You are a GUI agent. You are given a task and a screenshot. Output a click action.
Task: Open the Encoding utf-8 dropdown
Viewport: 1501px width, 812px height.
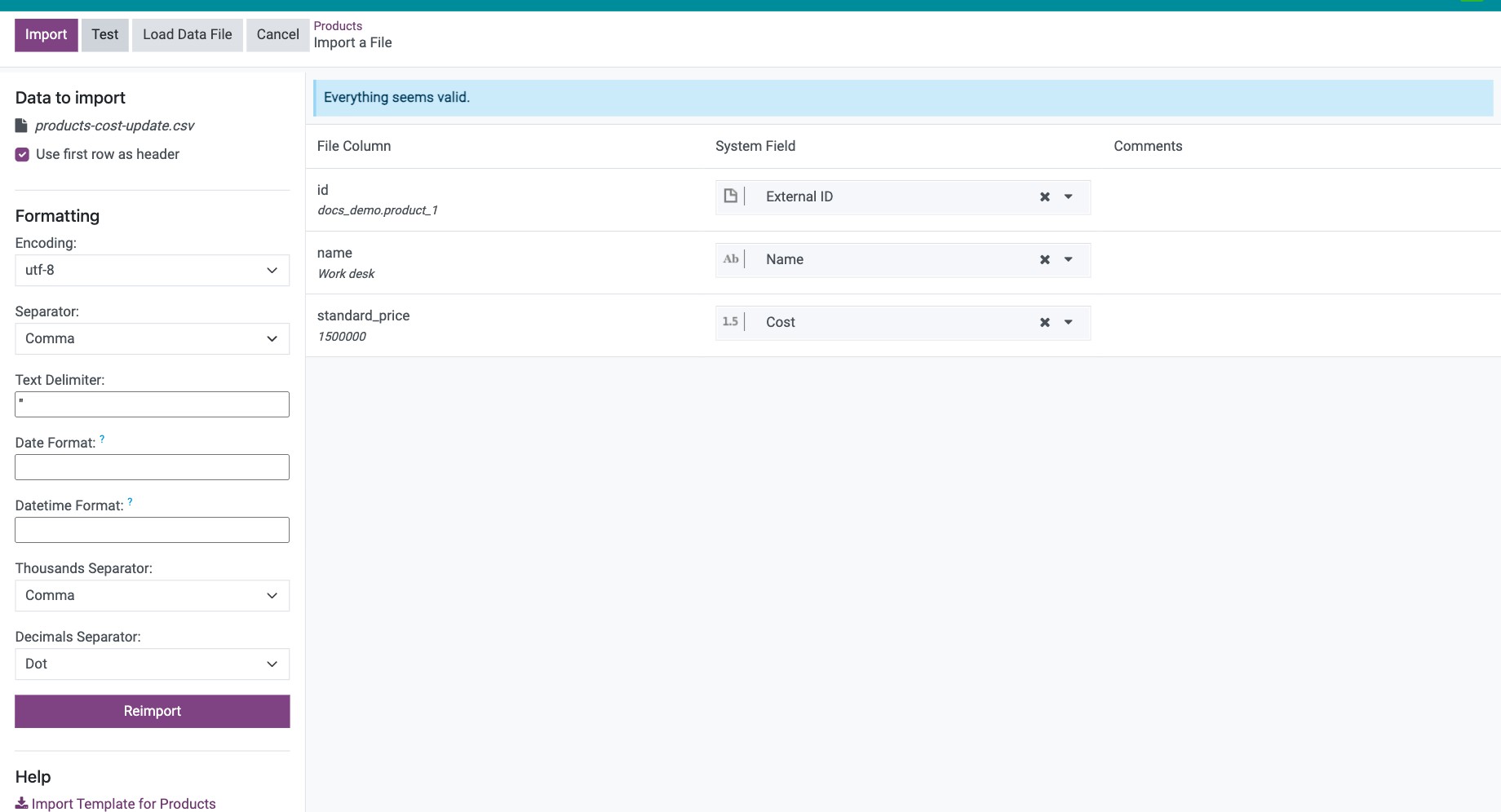(153, 270)
